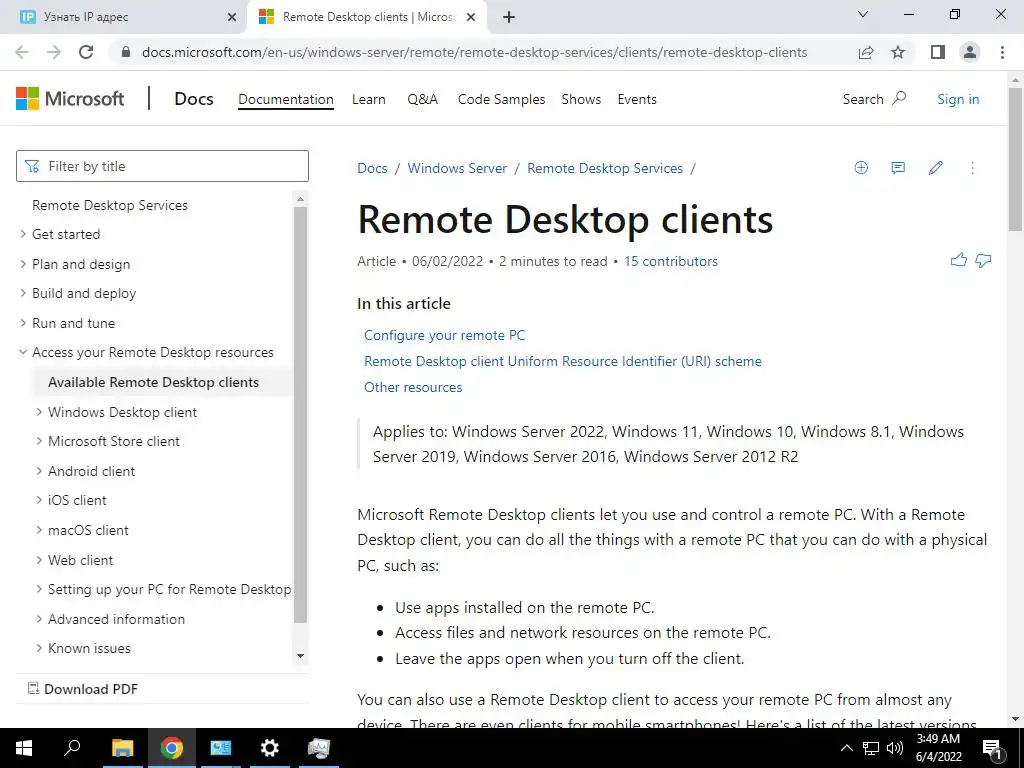The image size is (1024, 768).
Task: Open the 15 contributors link
Action: point(671,261)
